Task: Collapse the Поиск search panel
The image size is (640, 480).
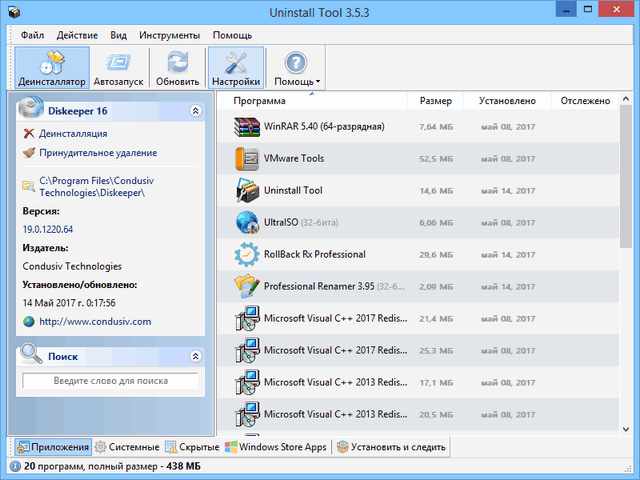Action: pos(195,356)
